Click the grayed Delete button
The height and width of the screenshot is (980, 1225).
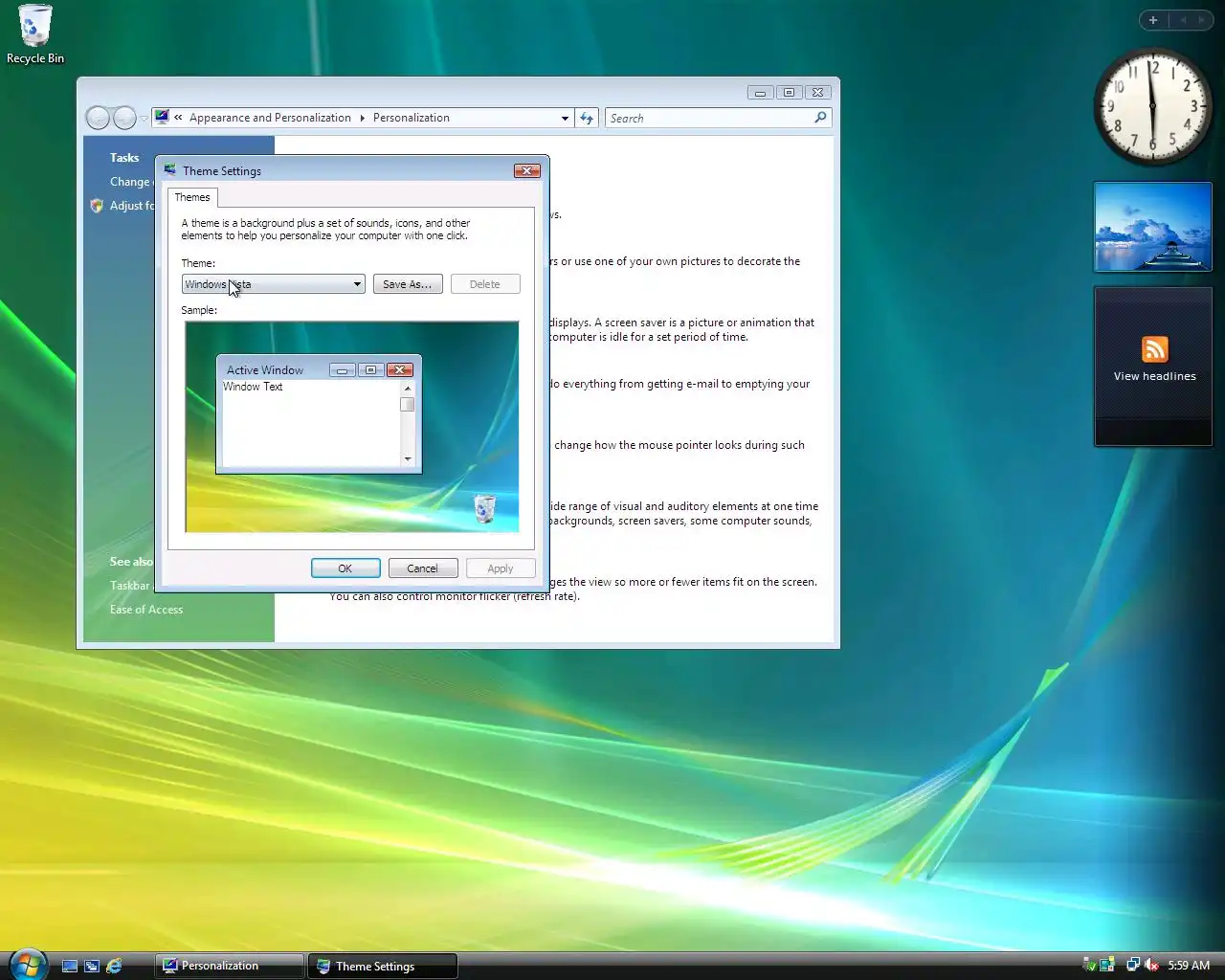point(485,284)
